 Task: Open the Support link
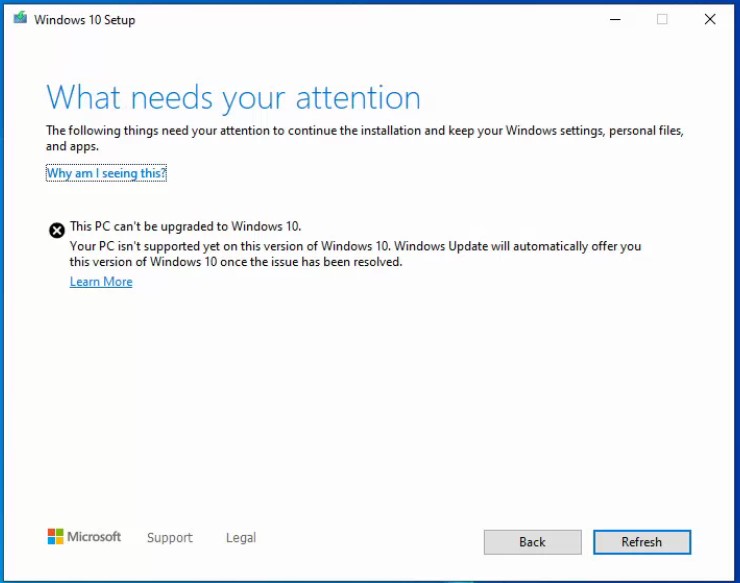(x=170, y=538)
